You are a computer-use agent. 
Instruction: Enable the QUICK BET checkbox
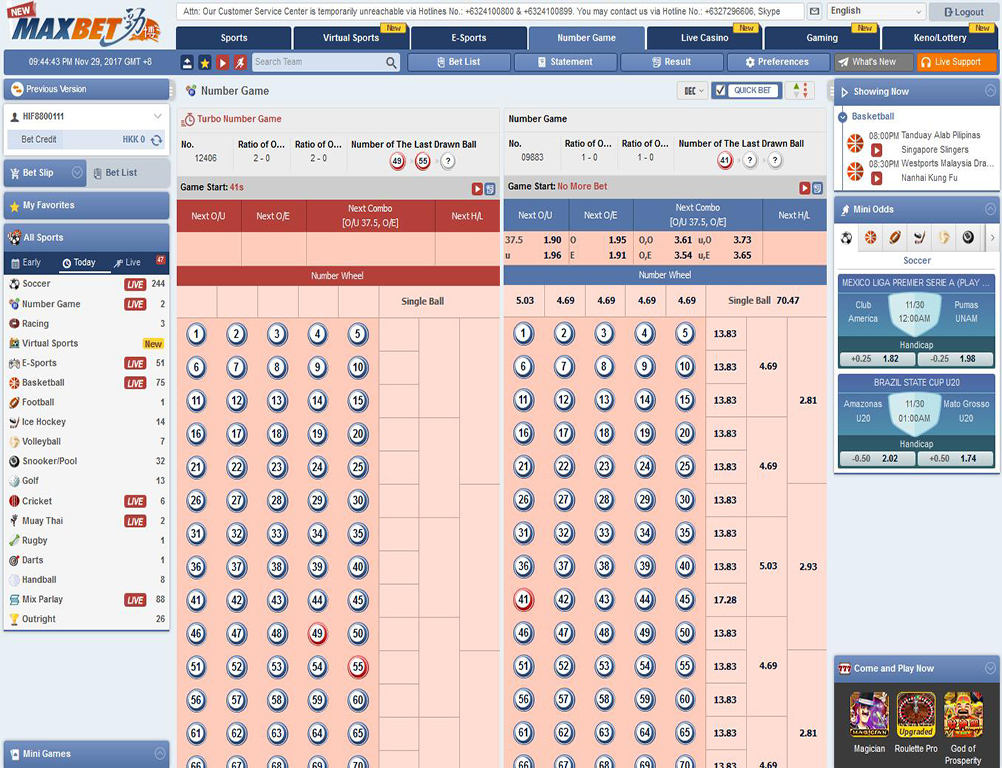coord(719,89)
